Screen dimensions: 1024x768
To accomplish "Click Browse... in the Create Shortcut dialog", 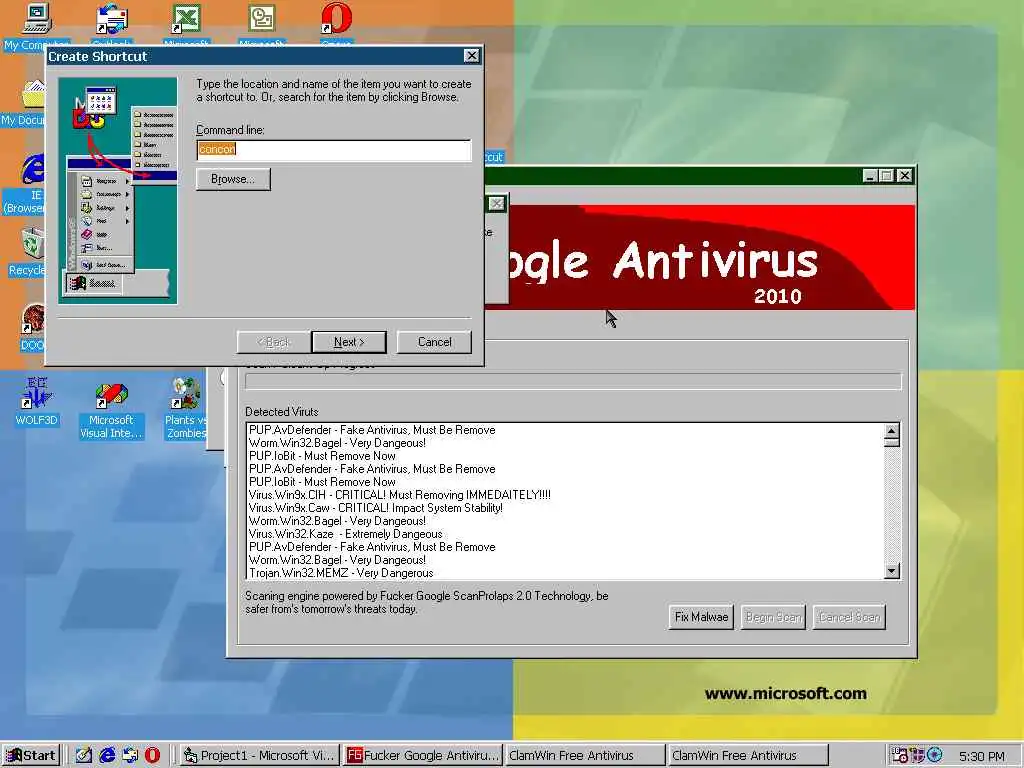I will [233, 179].
